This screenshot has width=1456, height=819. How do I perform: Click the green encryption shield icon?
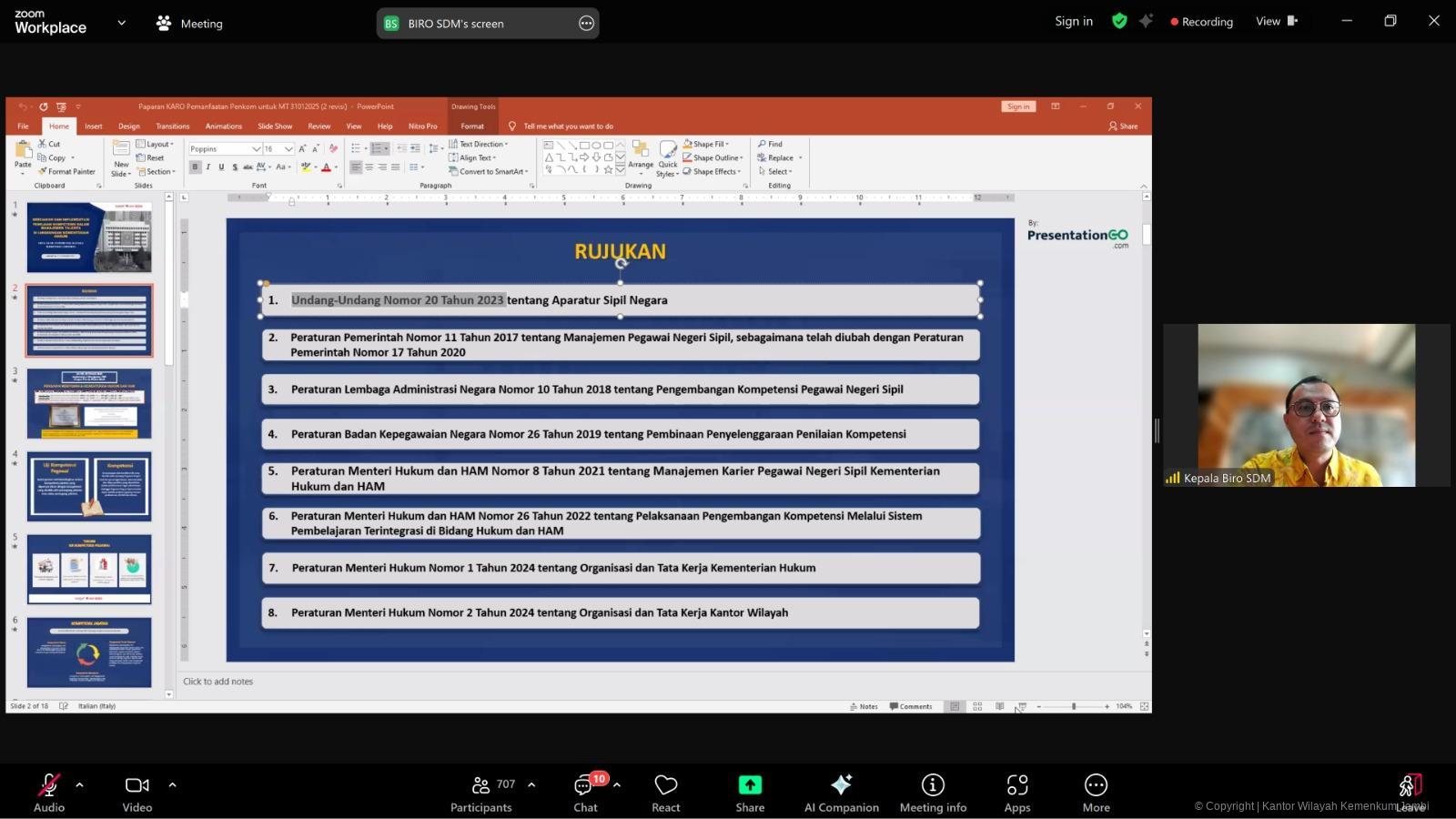1119,21
